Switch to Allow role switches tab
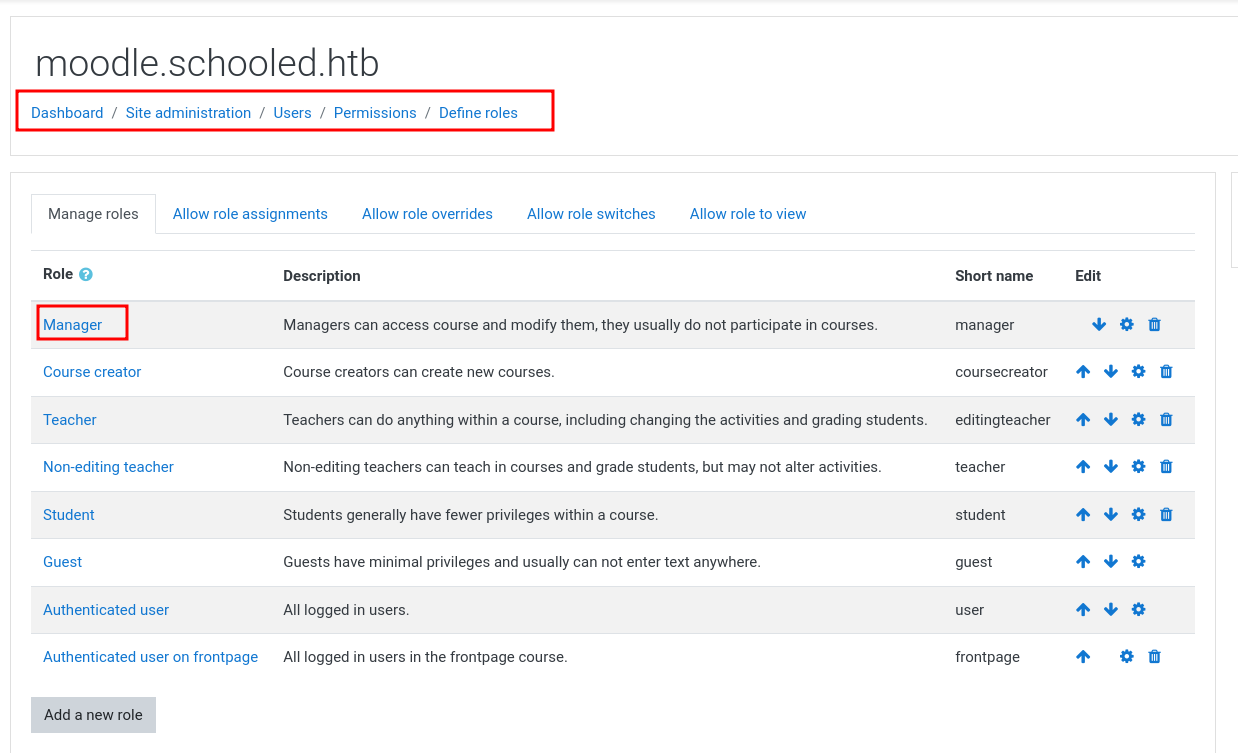 [x=591, y=214]
